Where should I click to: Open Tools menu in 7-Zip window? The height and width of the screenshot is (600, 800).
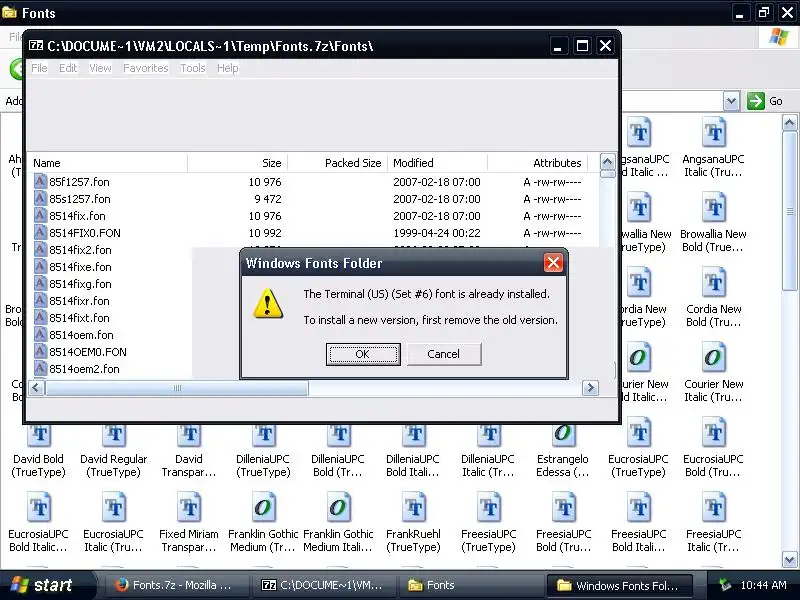pyautogui.click(x=192, y=68)
